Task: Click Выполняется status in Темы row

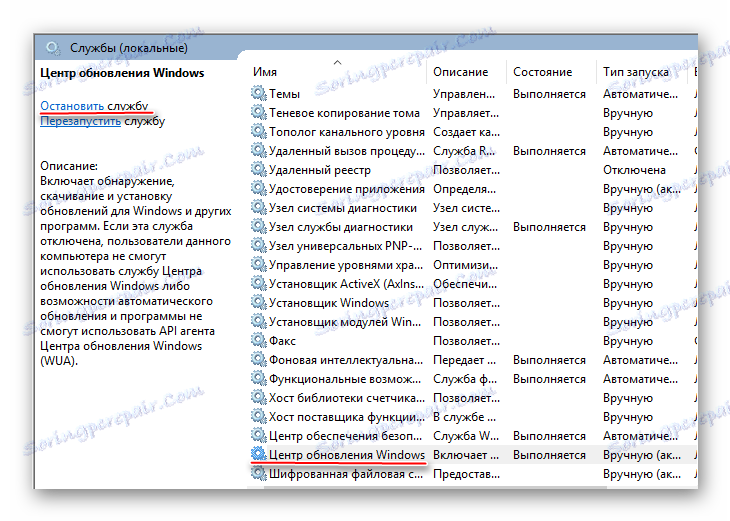Action: point(549,94)
